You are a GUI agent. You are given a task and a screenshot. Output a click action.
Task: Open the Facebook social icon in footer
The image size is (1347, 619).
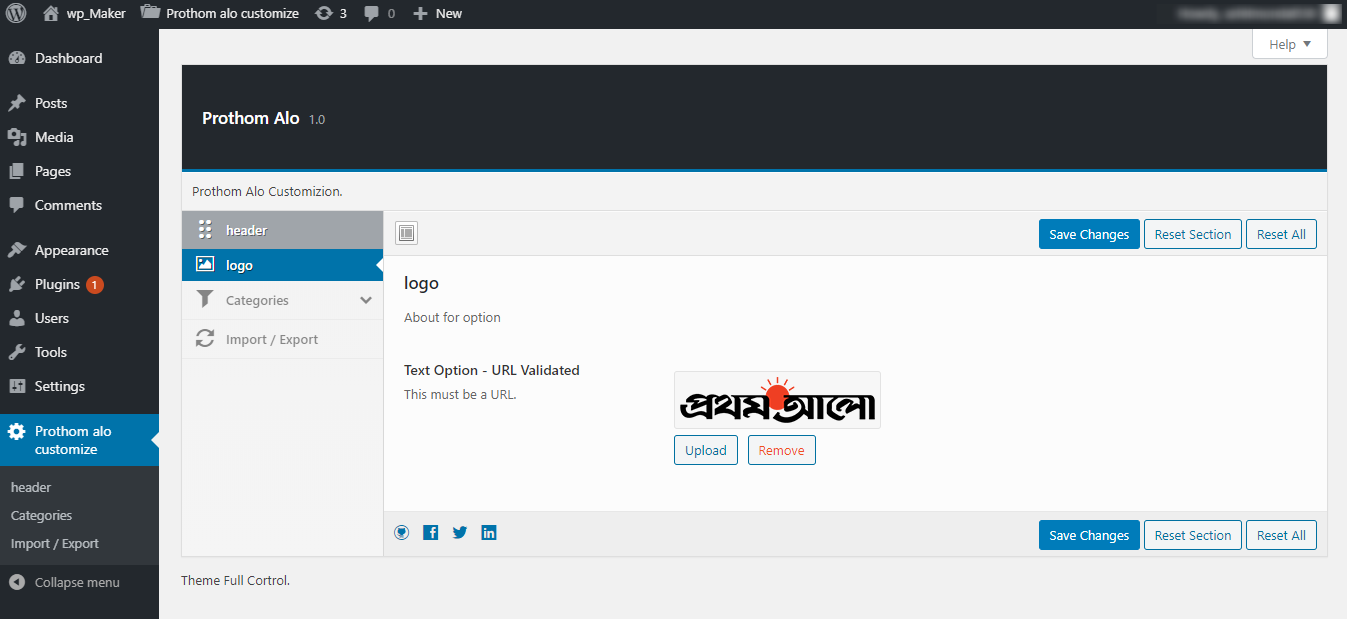pyautogui.click(x=431, y=533)
